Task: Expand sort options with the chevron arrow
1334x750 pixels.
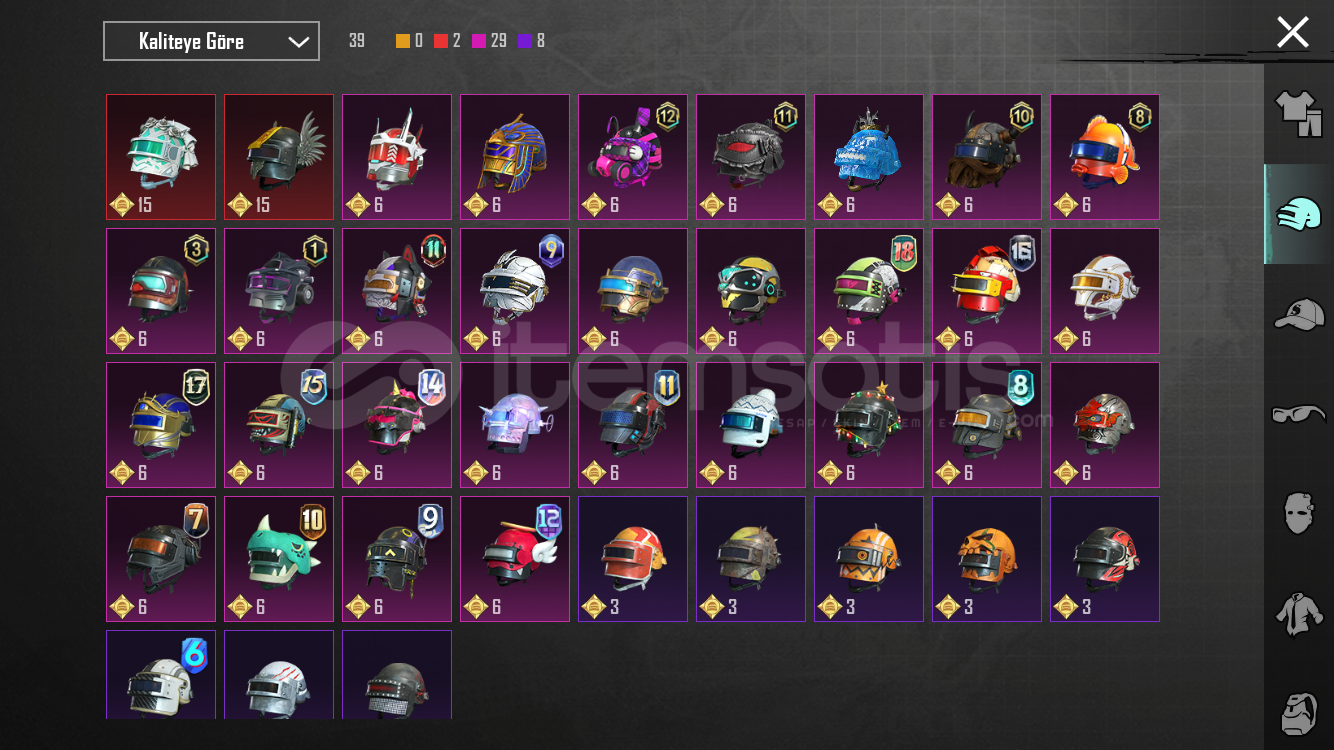Action: pos(298,42)
